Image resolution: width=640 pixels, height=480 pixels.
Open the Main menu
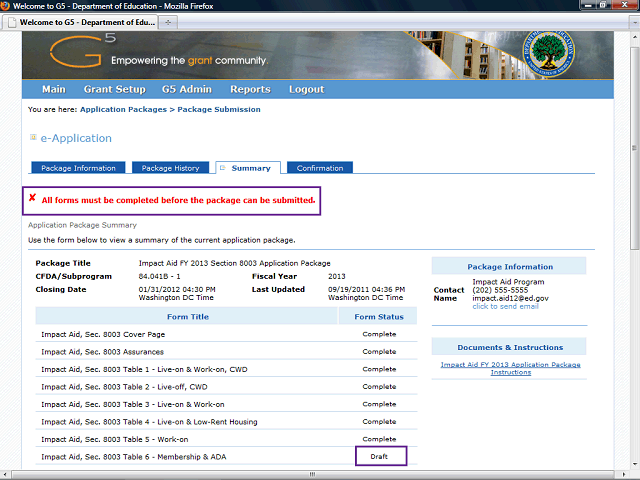pyautogui.click(x=54, y=89)
